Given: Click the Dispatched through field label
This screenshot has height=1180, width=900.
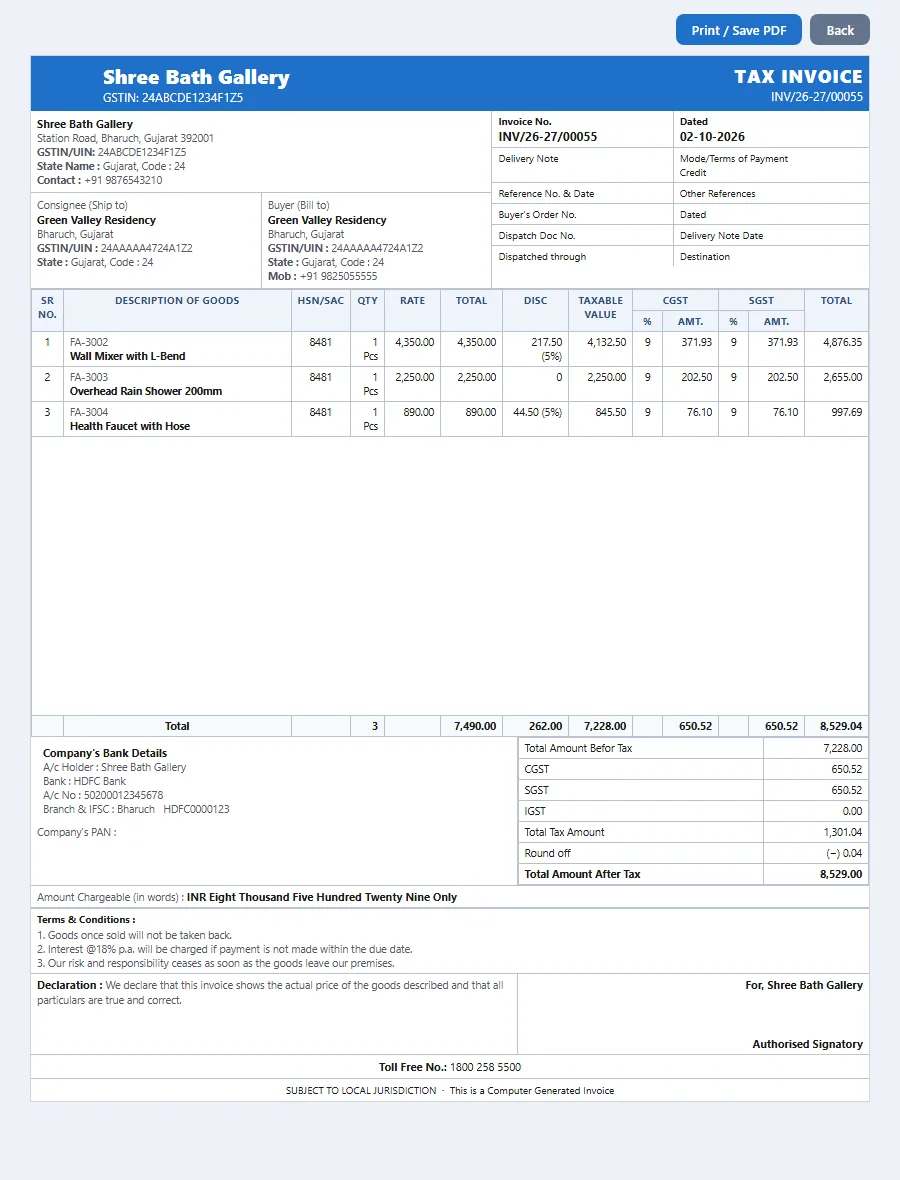Looking at the screenshot, I should [x=542, y=257].
